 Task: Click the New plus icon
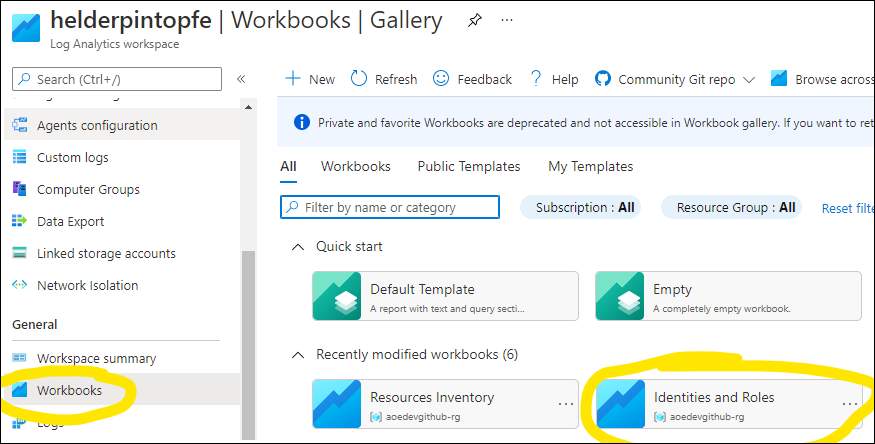(x=292, y=79)
